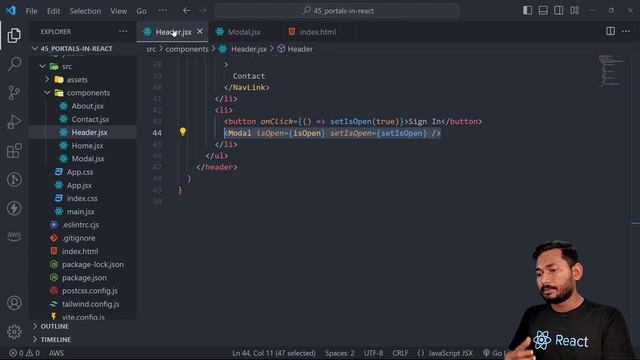Open App.css file

pos(80,172)
